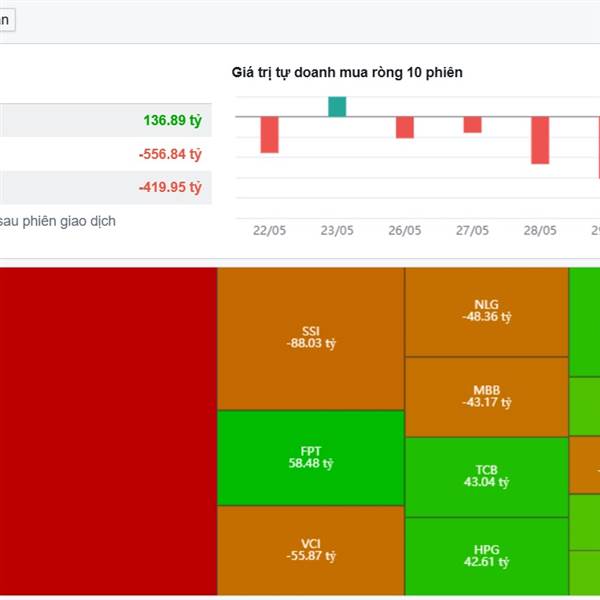Image resolution: width=600 pixels, height=600 pixels.
Task: Click the -419.95 tỷ value
Action: (170, 187)
